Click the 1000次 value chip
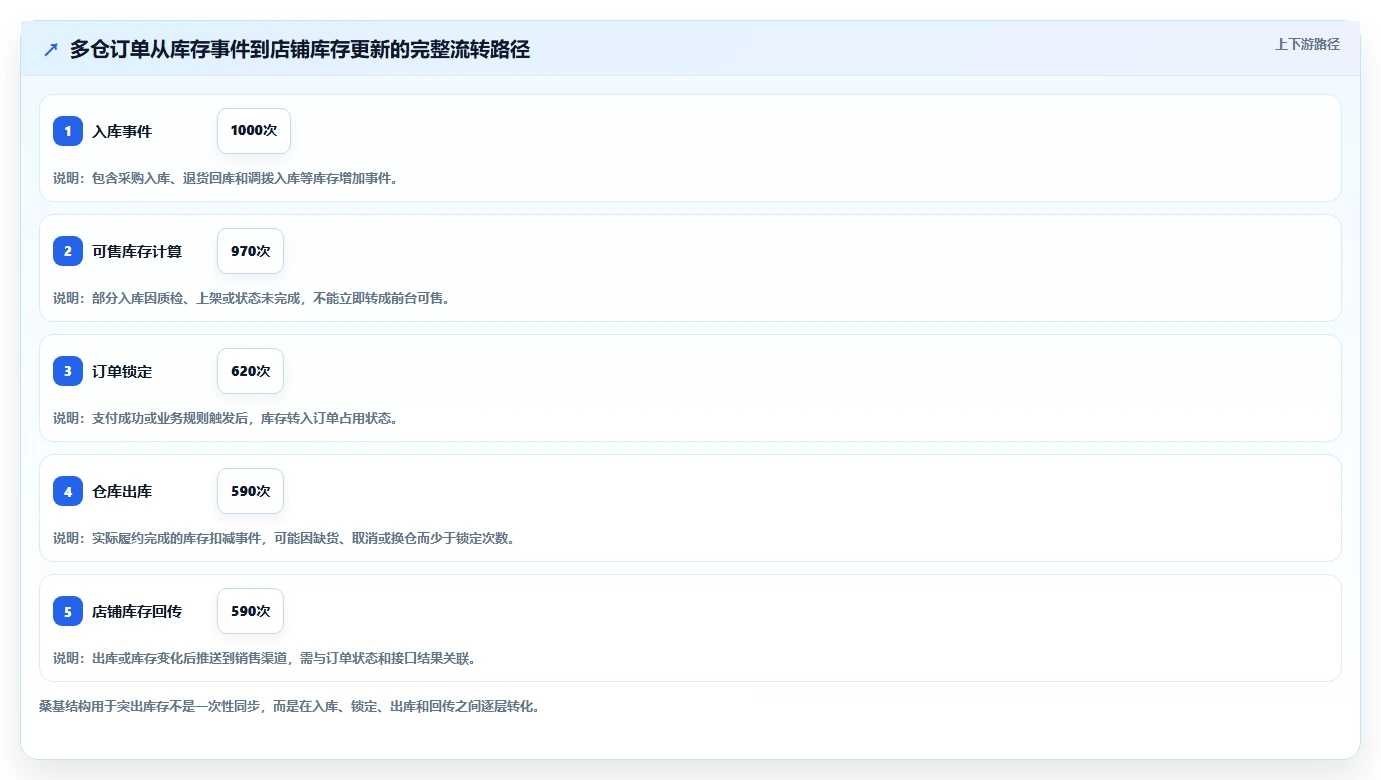 pyautogui.click(x=254, y=131)
